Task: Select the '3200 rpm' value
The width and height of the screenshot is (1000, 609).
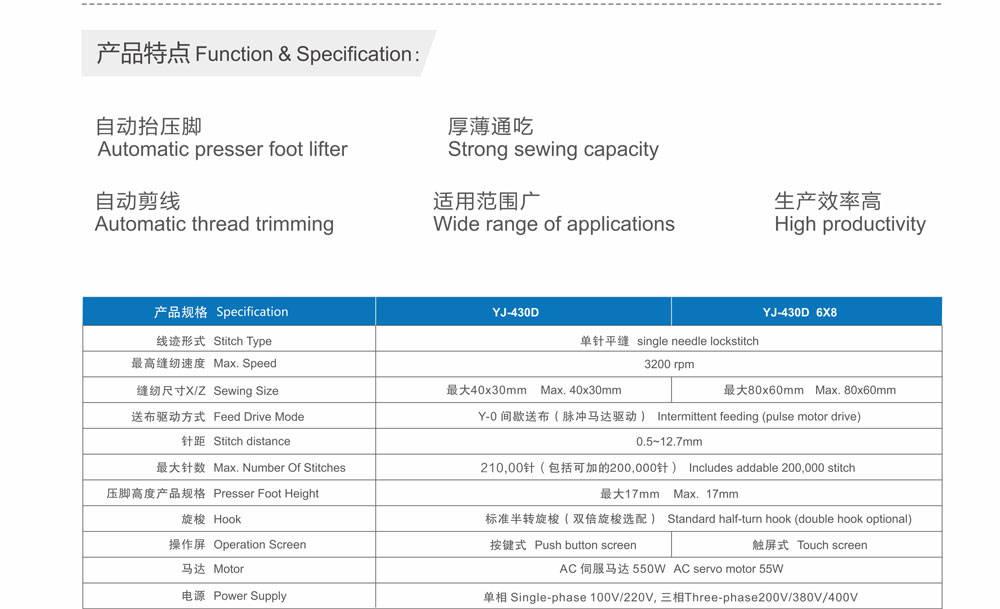Action: 669,364
